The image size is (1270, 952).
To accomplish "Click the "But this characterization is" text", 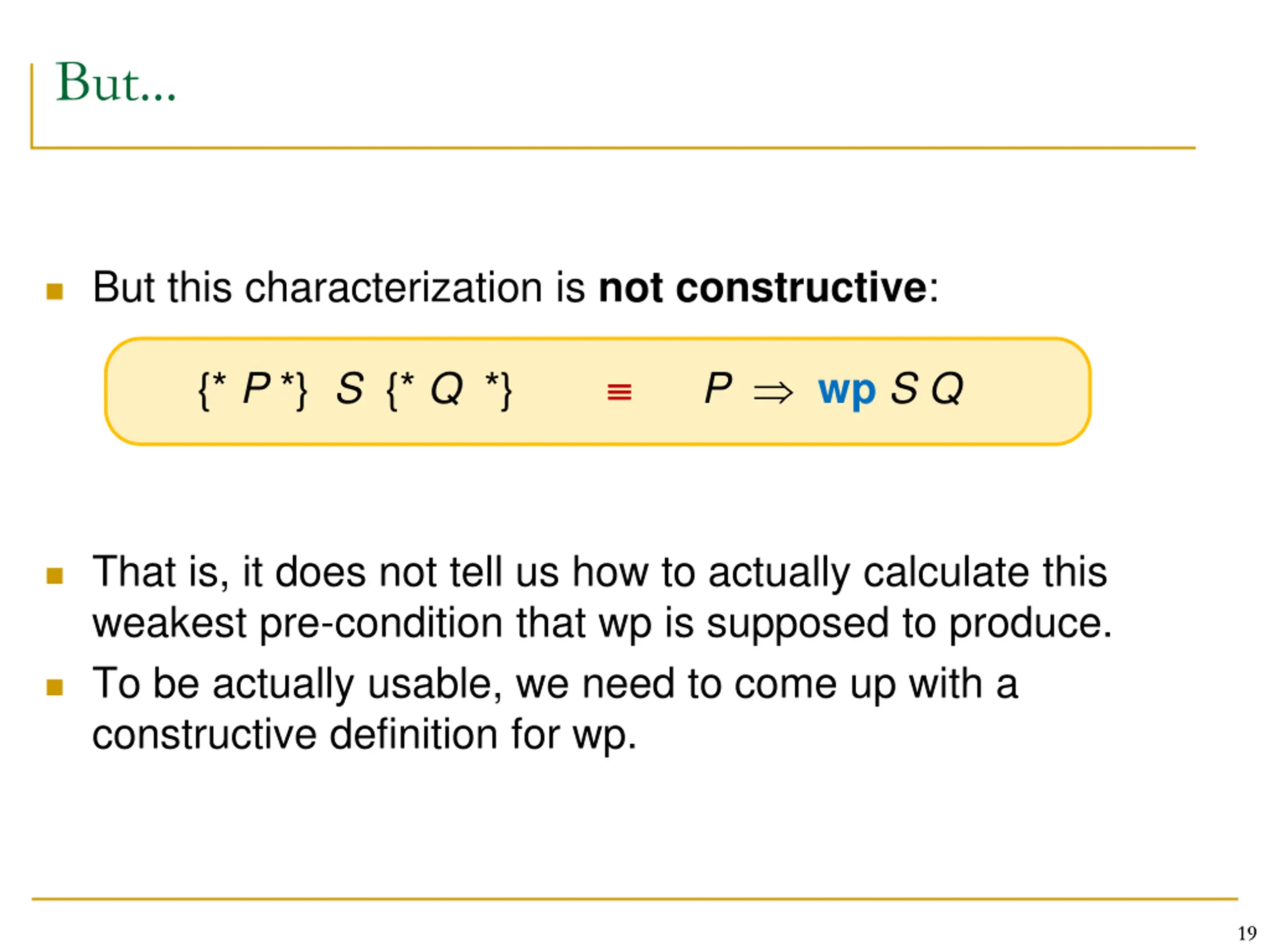I will [x=339, y=287].
